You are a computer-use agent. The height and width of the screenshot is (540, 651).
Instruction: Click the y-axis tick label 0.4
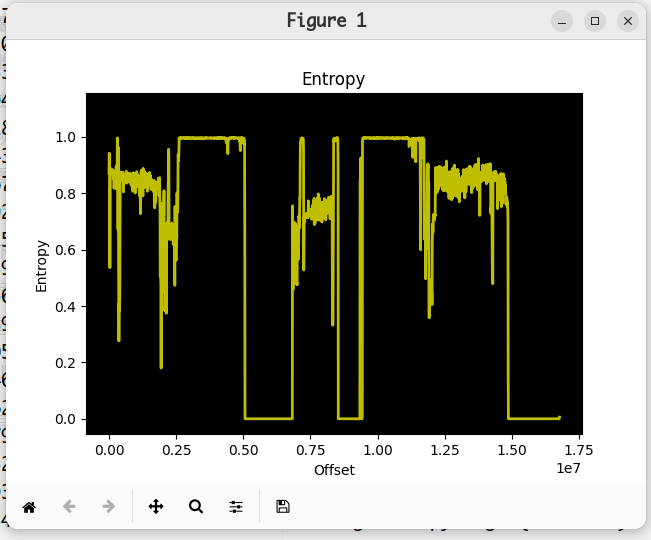pos(65,307)
